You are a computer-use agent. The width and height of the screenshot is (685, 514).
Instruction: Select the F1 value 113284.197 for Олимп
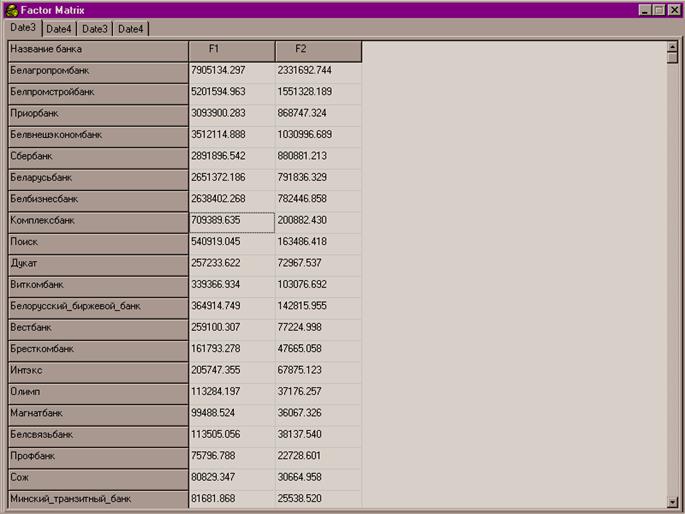point(231,391)
